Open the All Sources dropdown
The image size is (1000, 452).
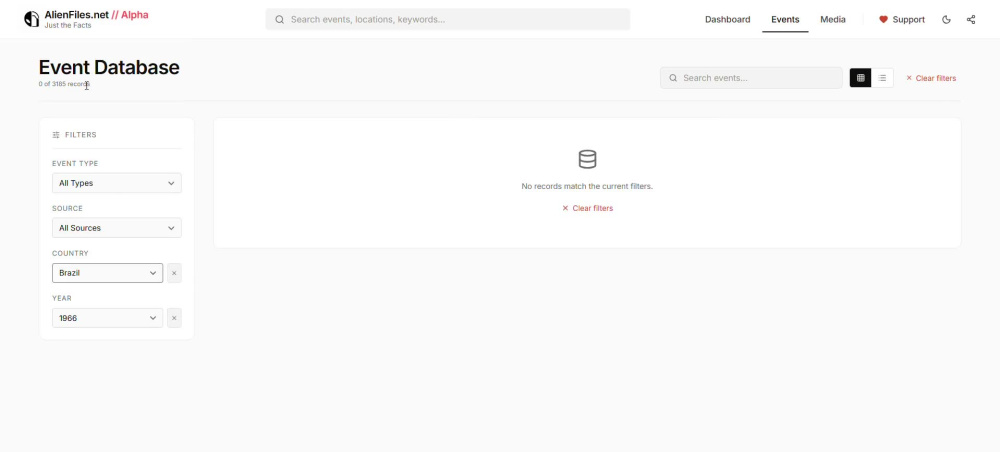point(117,228)
